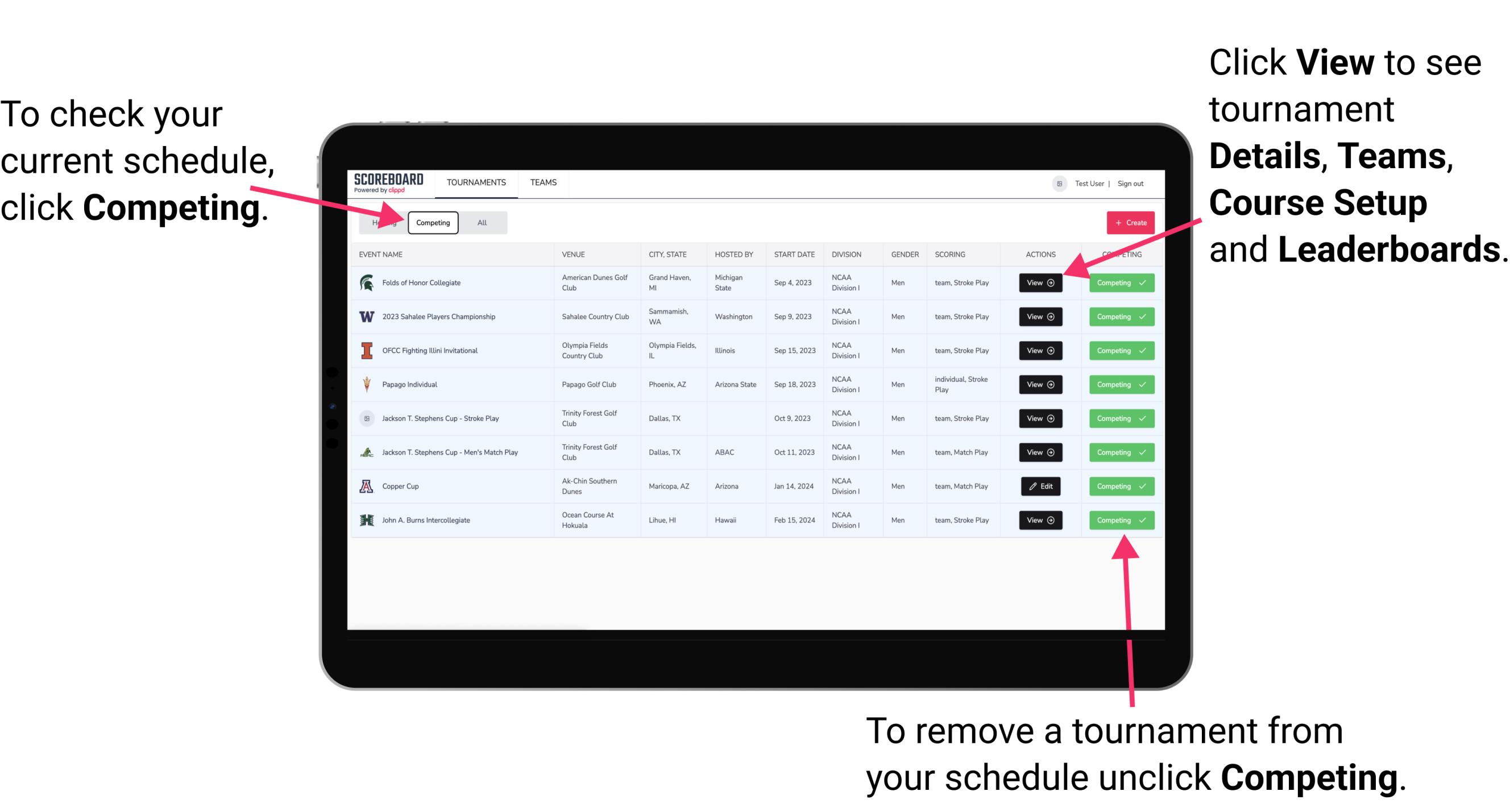
Task: Click the View icon for Papago Individual tournament
Action: tap(1040, 385)
